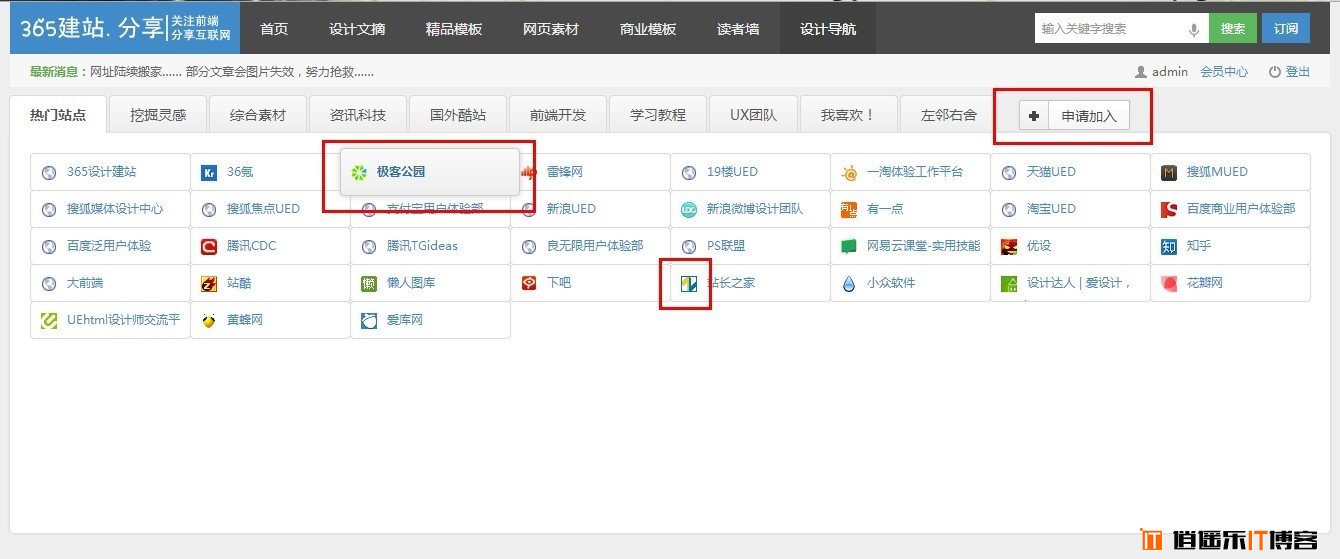The image size is (1340, 559).
Task: Click the 网易云课堂 green icon
Action: click(x=849, y=246)
